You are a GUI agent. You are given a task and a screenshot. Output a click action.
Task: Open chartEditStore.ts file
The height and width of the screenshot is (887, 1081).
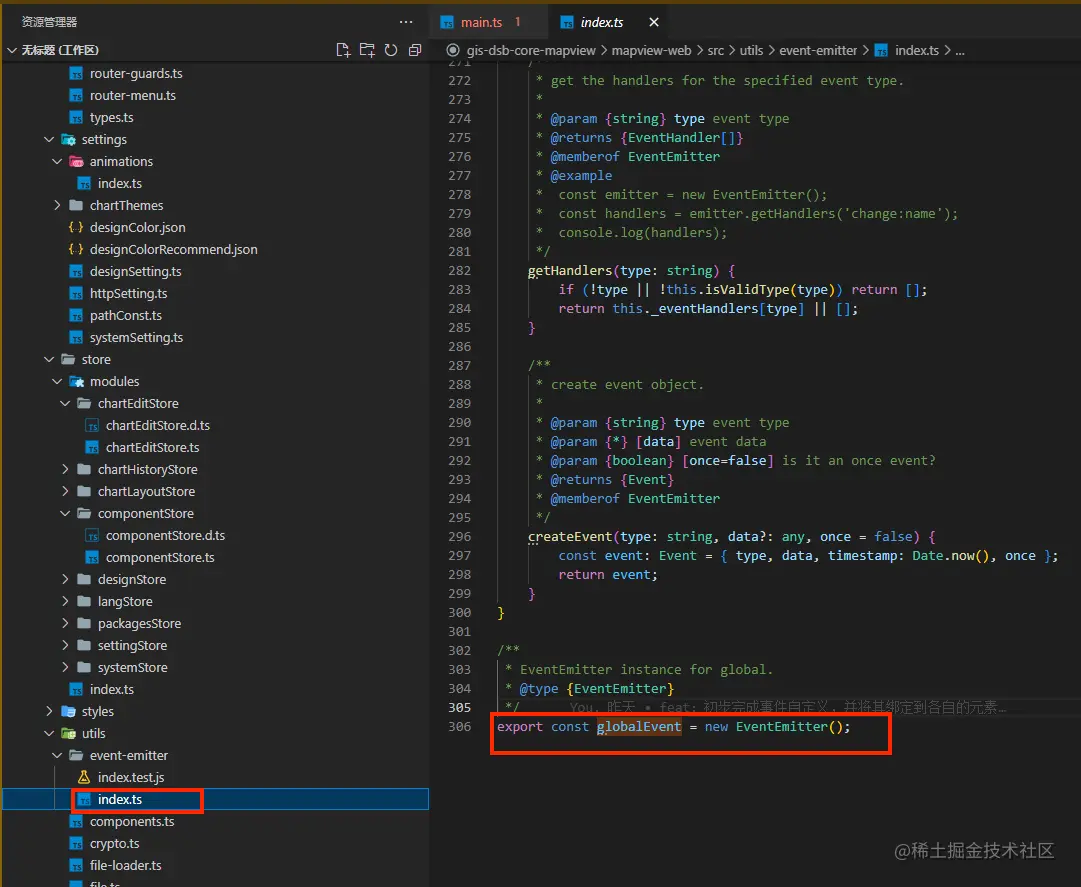(152, 447)
